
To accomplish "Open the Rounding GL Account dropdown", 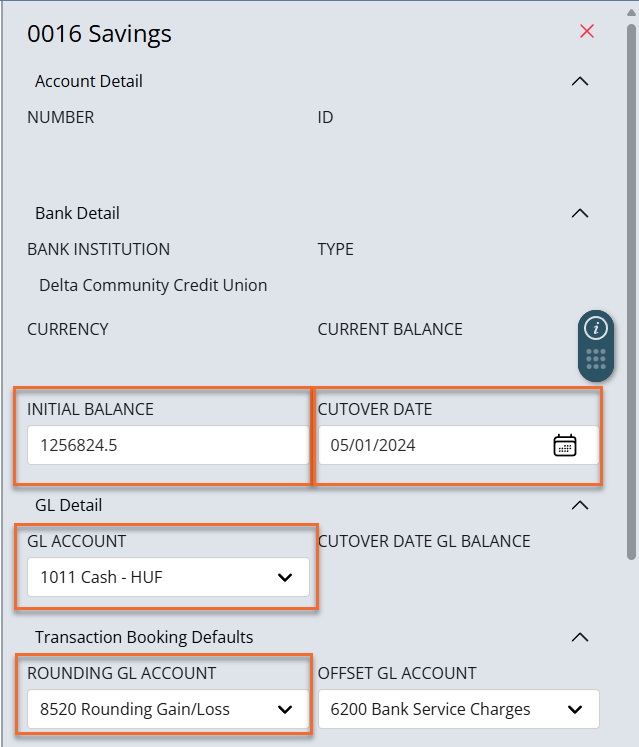I will pos(168,709).
